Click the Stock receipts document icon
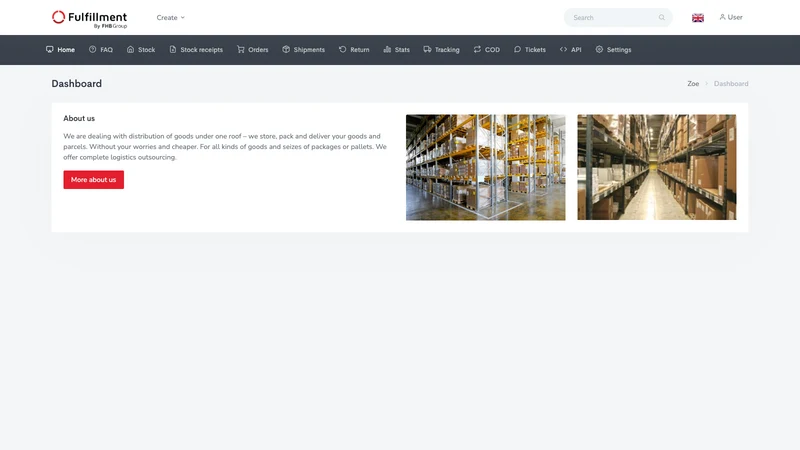Screen dimensions: 800x450 coord(173,49)
